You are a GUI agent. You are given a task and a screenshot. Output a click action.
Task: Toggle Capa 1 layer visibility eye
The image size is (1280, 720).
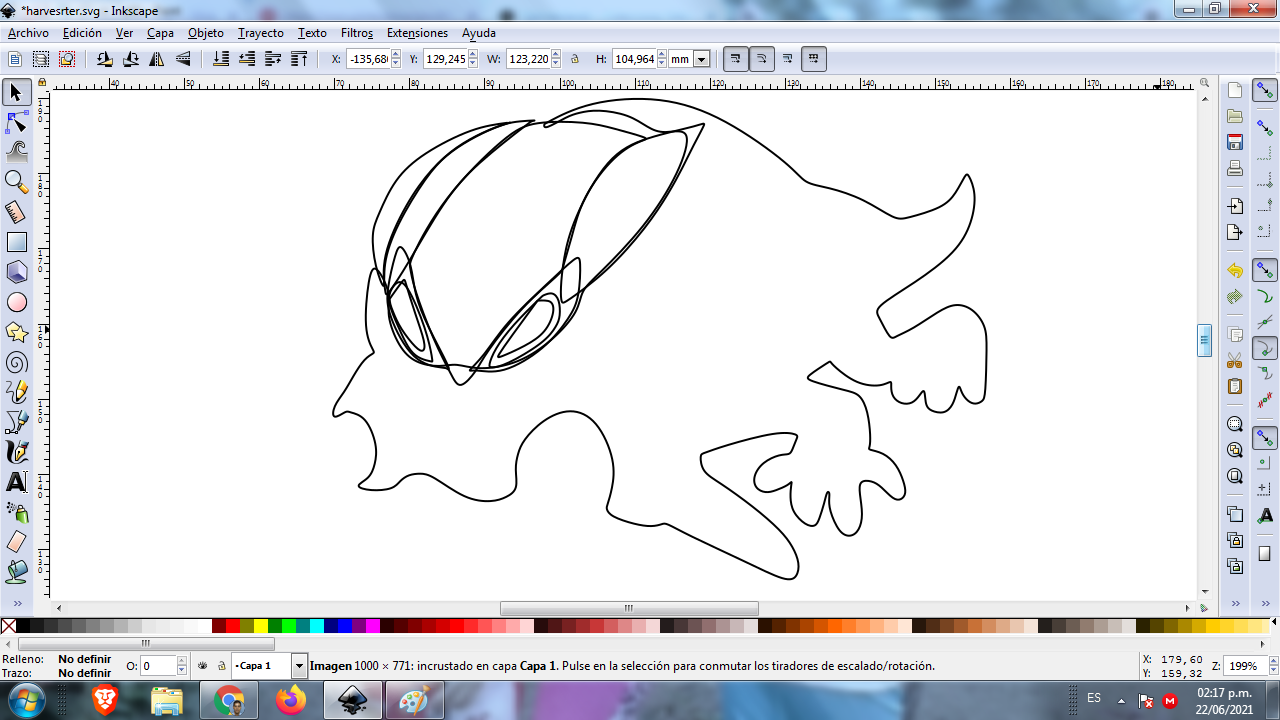point(203,665)
